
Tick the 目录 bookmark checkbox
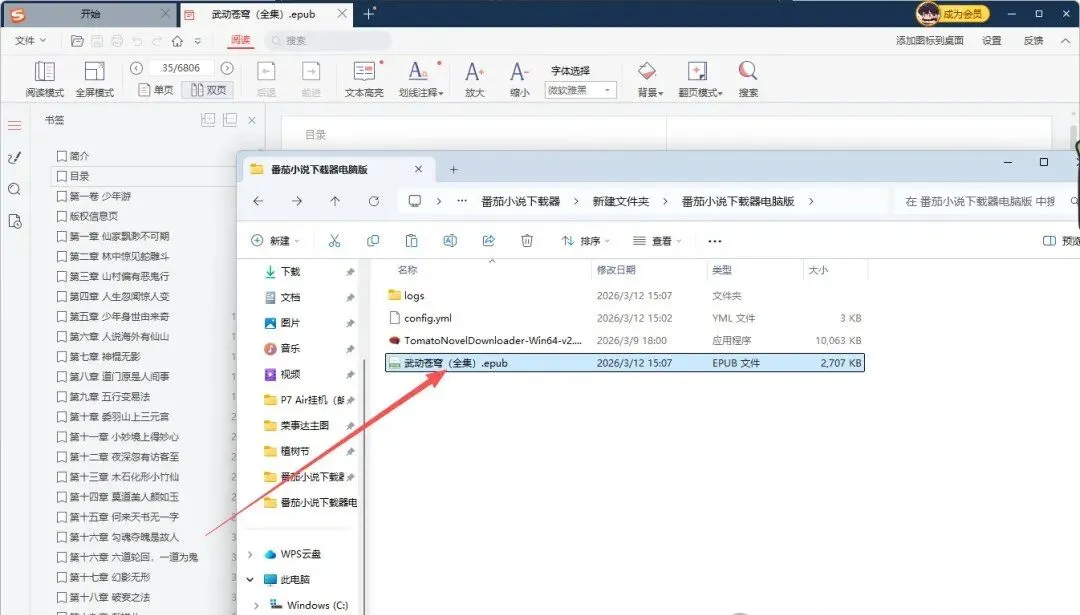click(62, 176)
